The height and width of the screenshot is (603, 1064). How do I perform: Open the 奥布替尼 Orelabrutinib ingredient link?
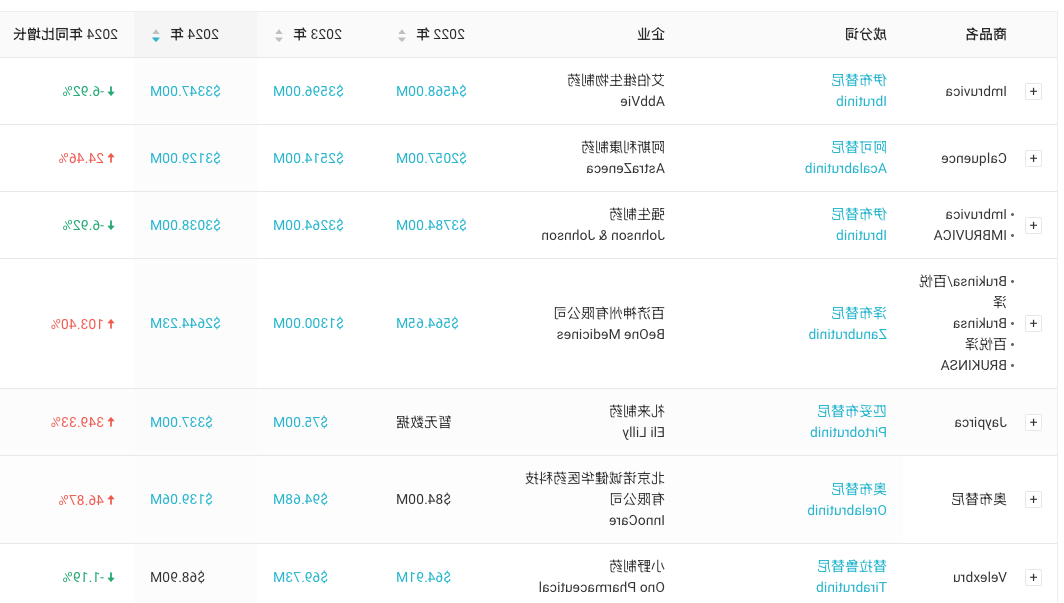click(x=847, y=500)
